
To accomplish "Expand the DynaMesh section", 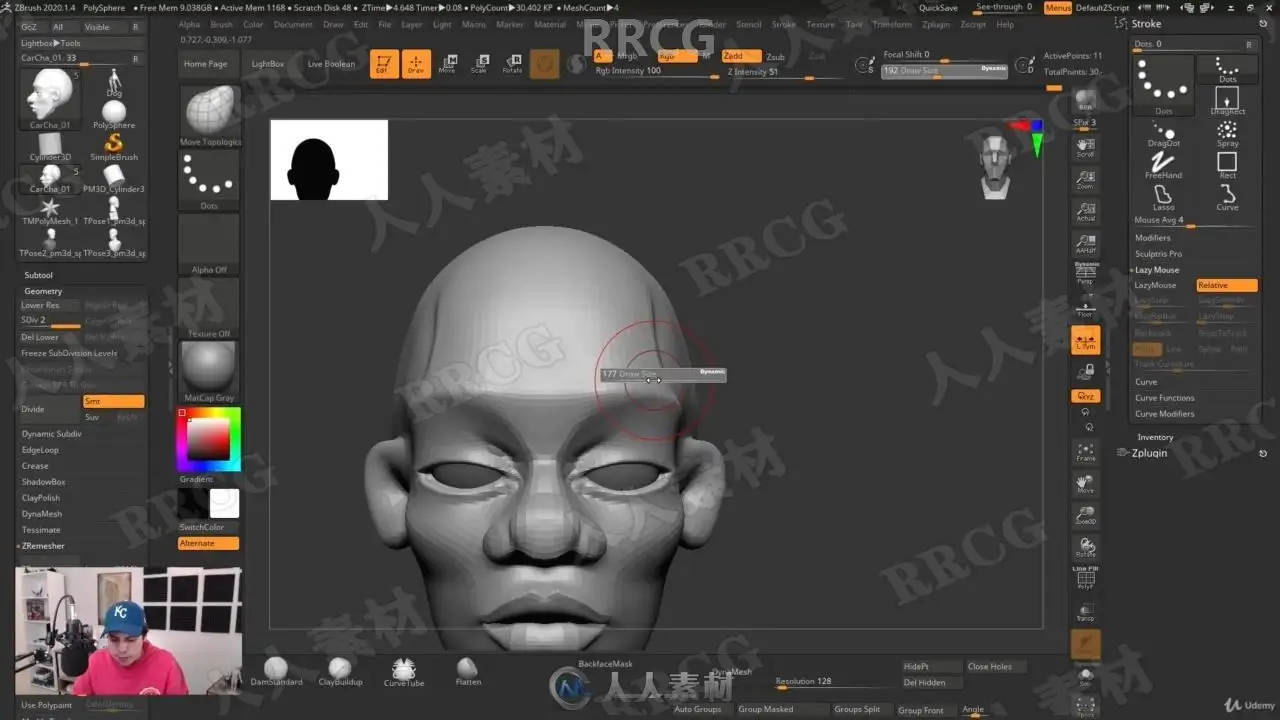I will pos(42,514).
